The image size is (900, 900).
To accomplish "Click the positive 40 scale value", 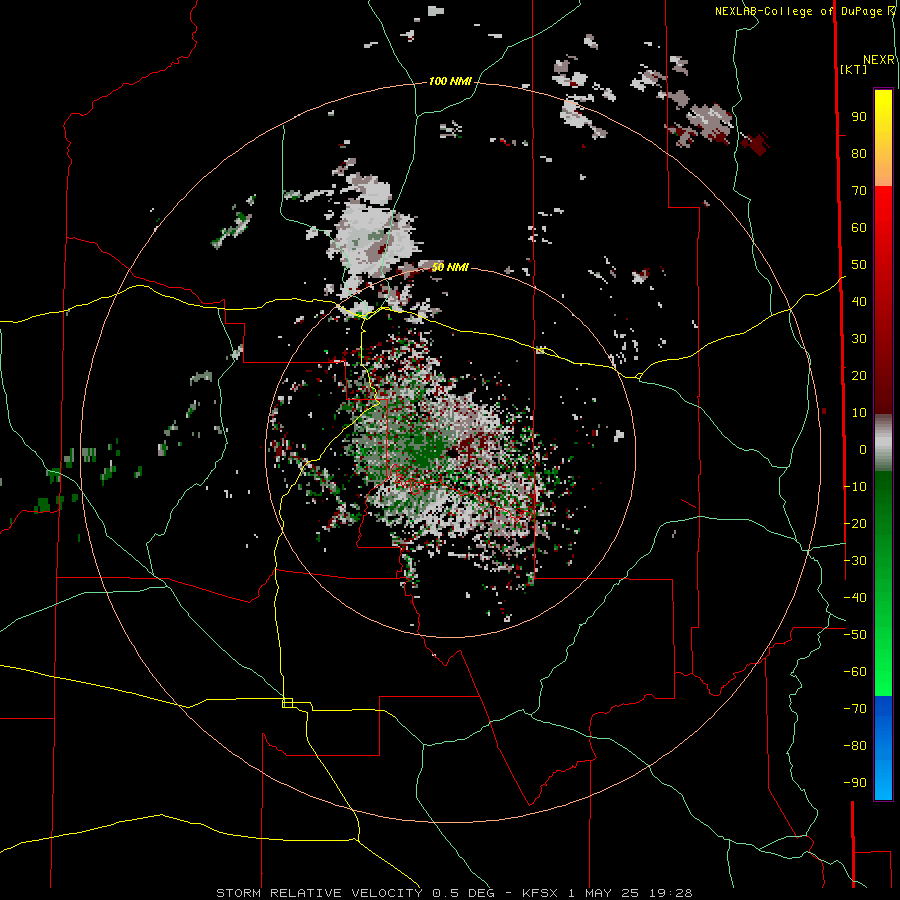I will coord(859,302).
